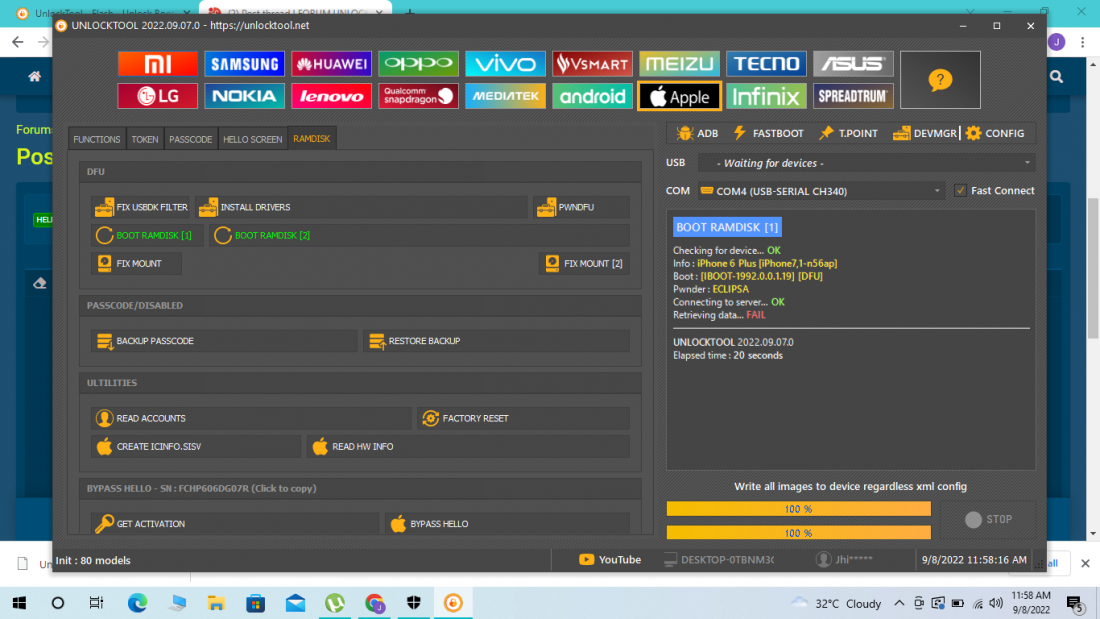The image size is (1100, 619).
Task: Click the FIX MOUNT [2] button
Action: (584, 263)
